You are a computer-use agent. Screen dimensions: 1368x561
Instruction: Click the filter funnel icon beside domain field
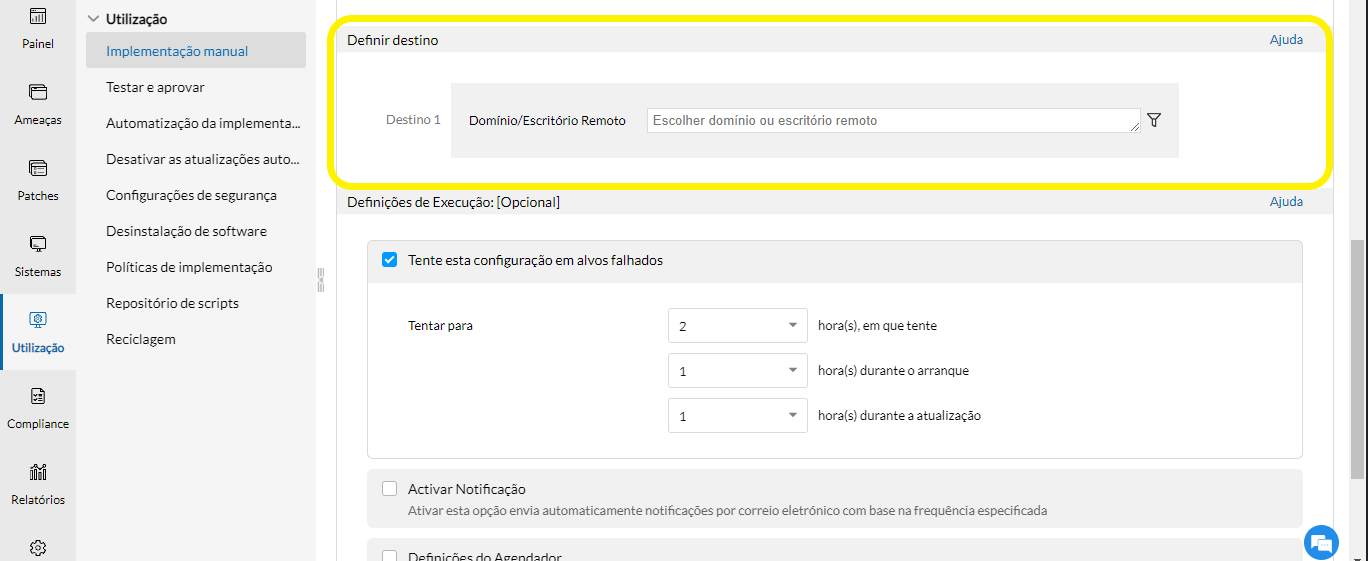(x=1154, y=120)
